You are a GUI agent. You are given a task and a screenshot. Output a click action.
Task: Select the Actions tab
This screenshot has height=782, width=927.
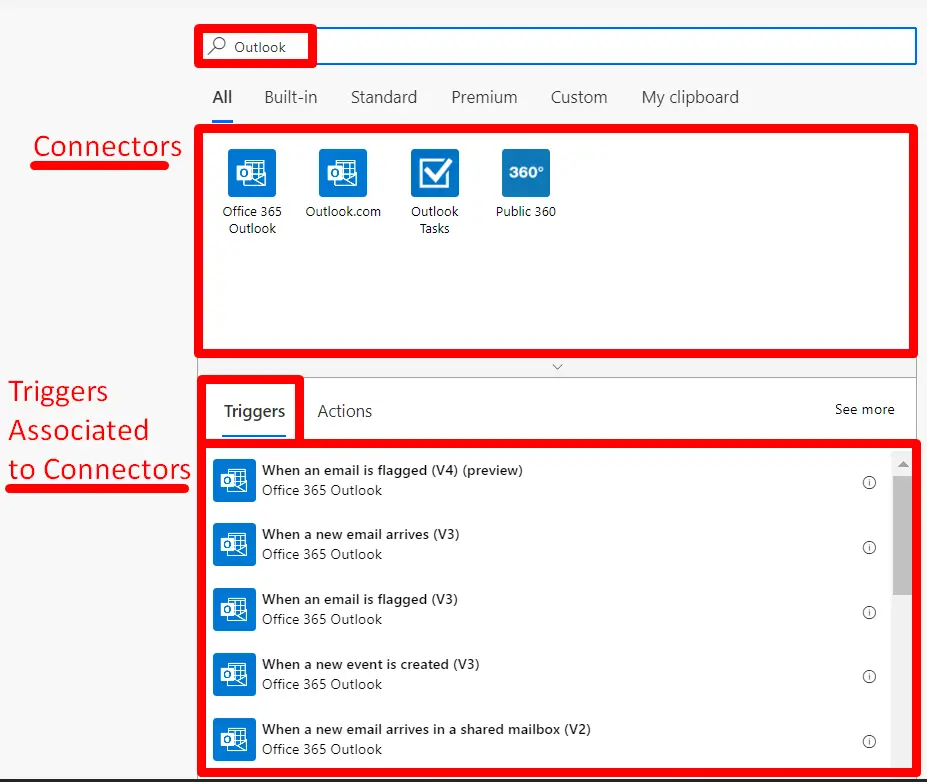pos(345,411)
